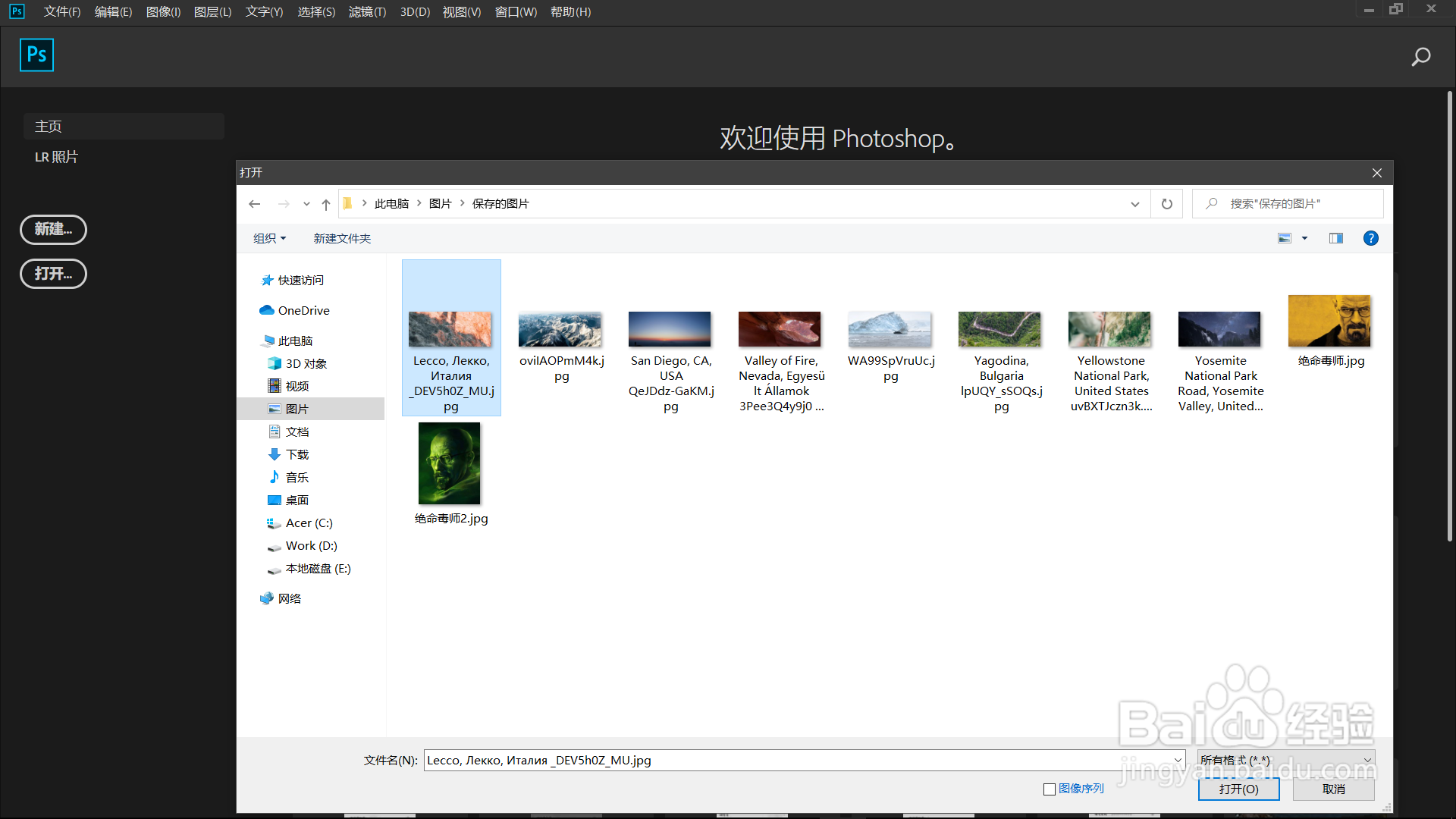Open the 3D(D) menu
The image size is (1456, 819).
[x=415, y=11]
